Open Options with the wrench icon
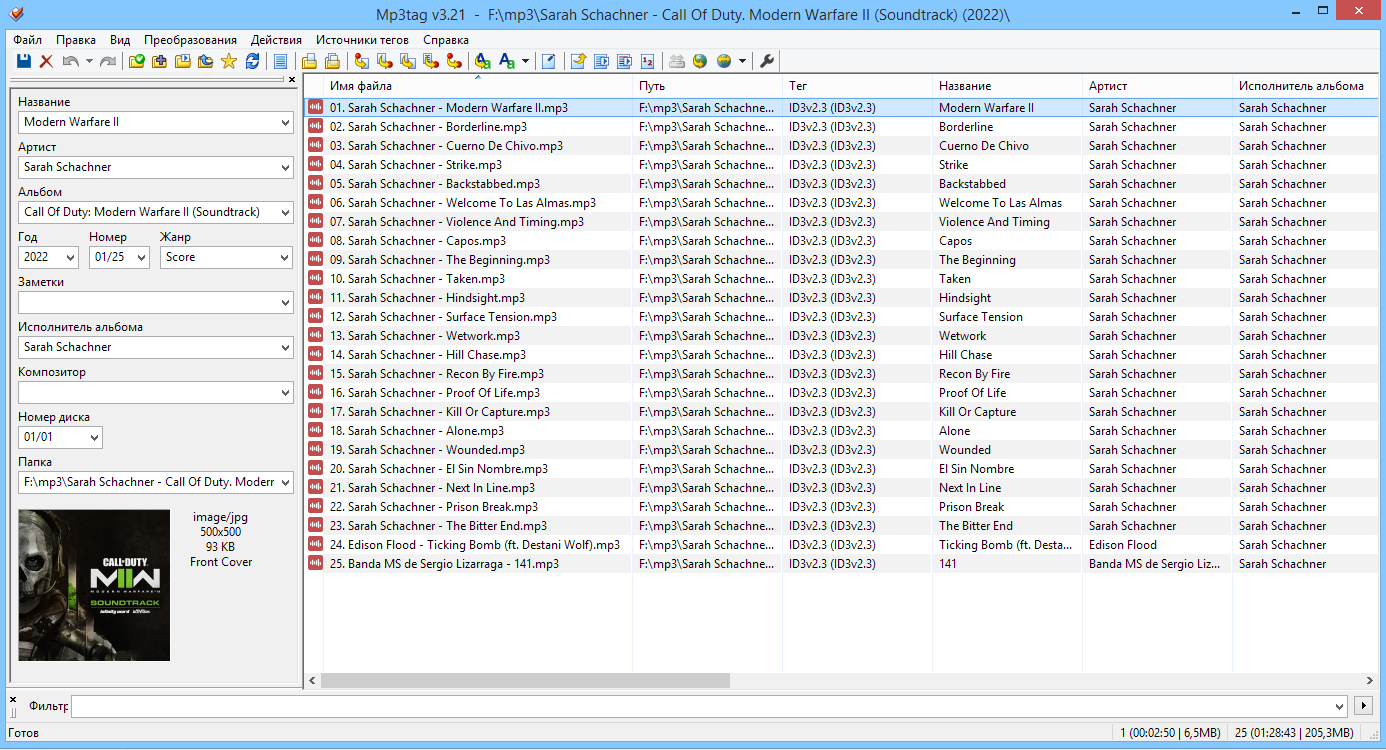The image size is (1386, 750). (767, 61)
